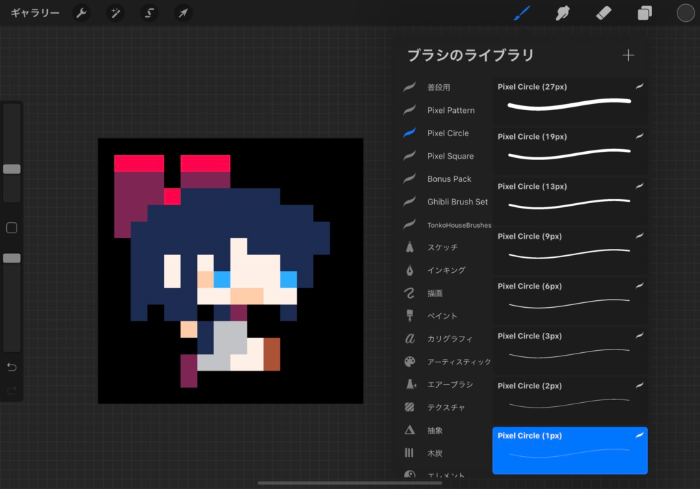Open the Pixel Square brush set

pos(449,156)
